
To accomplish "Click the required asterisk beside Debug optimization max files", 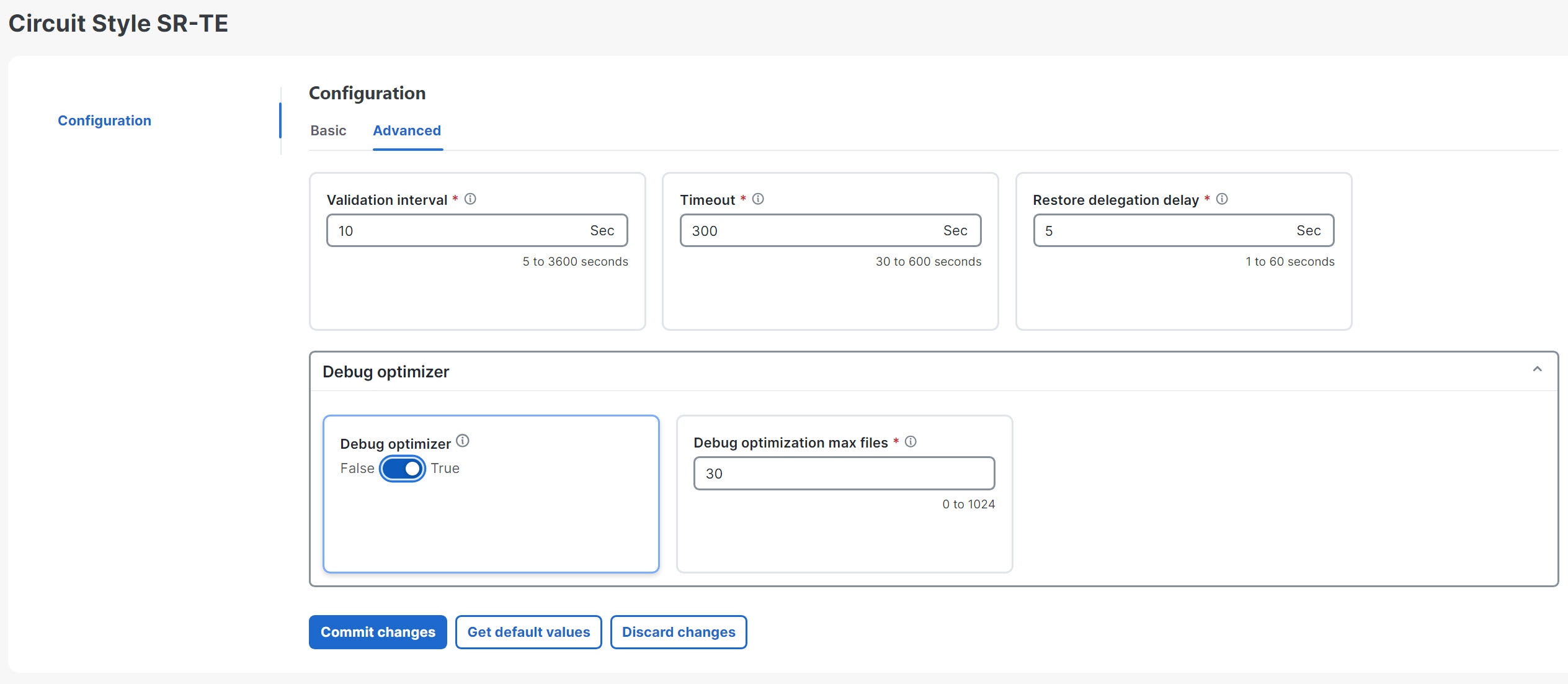I will coord(897,441).
